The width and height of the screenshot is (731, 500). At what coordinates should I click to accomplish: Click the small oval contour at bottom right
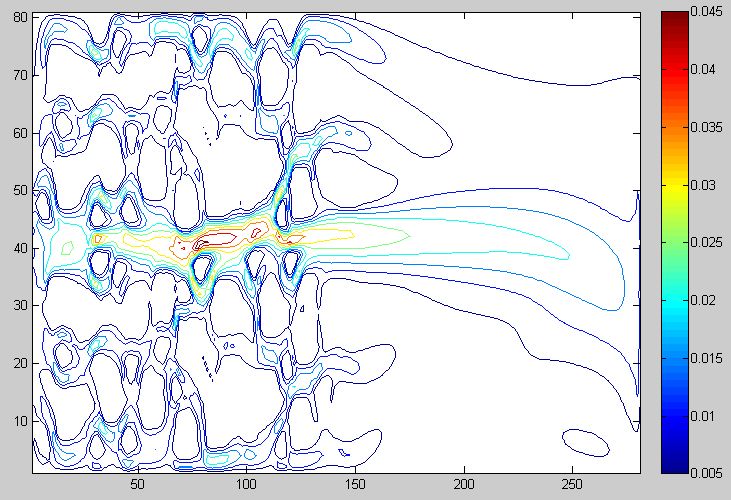585,440
